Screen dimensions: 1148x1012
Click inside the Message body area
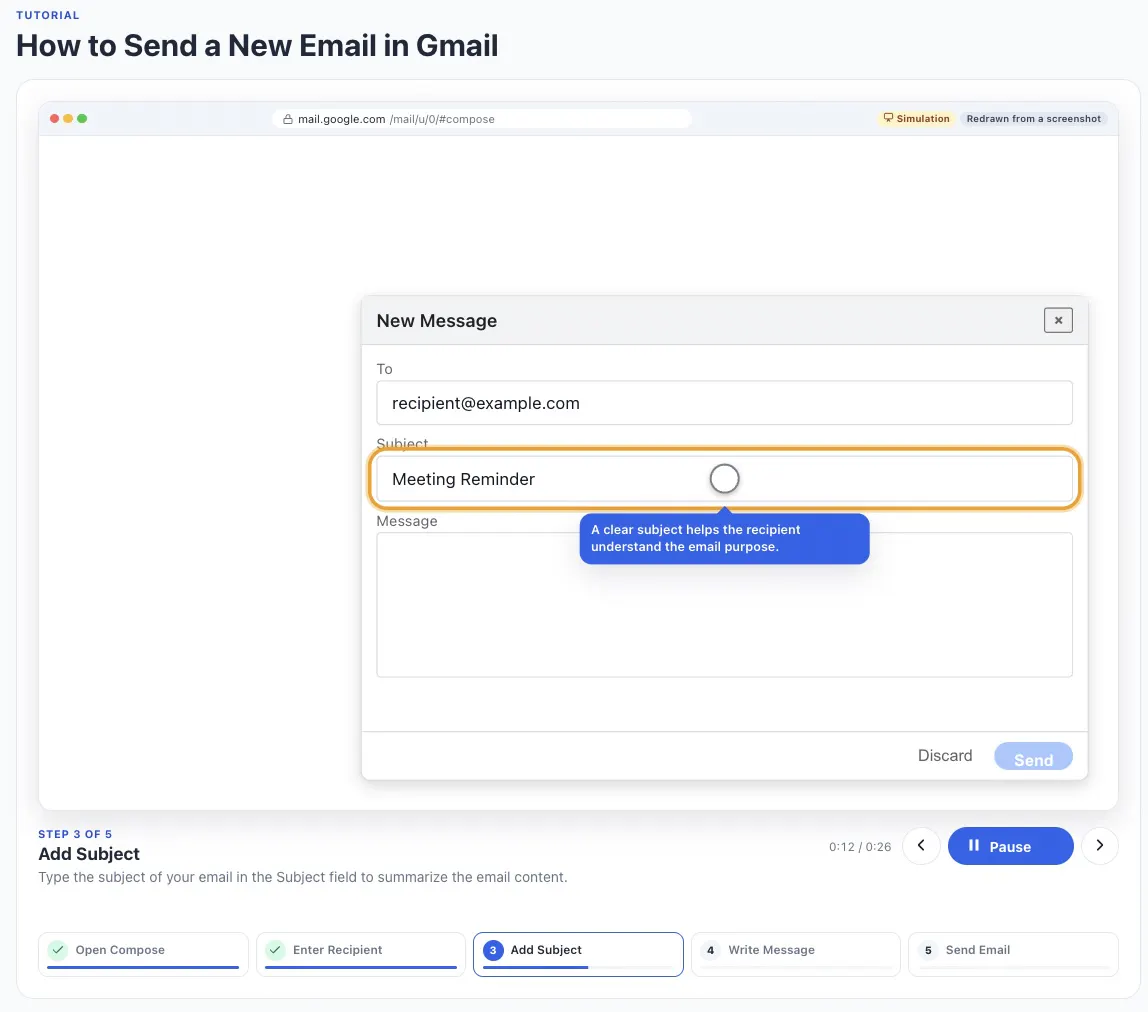(x=724, y=605)
